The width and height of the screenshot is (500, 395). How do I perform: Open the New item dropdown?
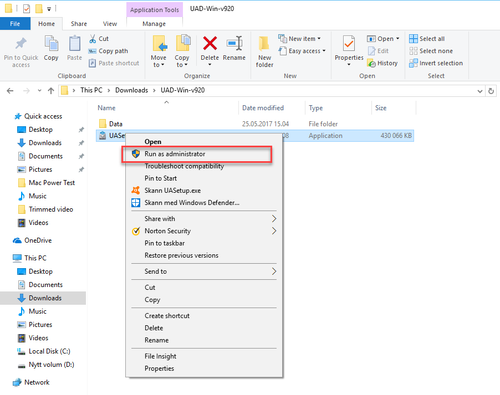click(299, 39)
